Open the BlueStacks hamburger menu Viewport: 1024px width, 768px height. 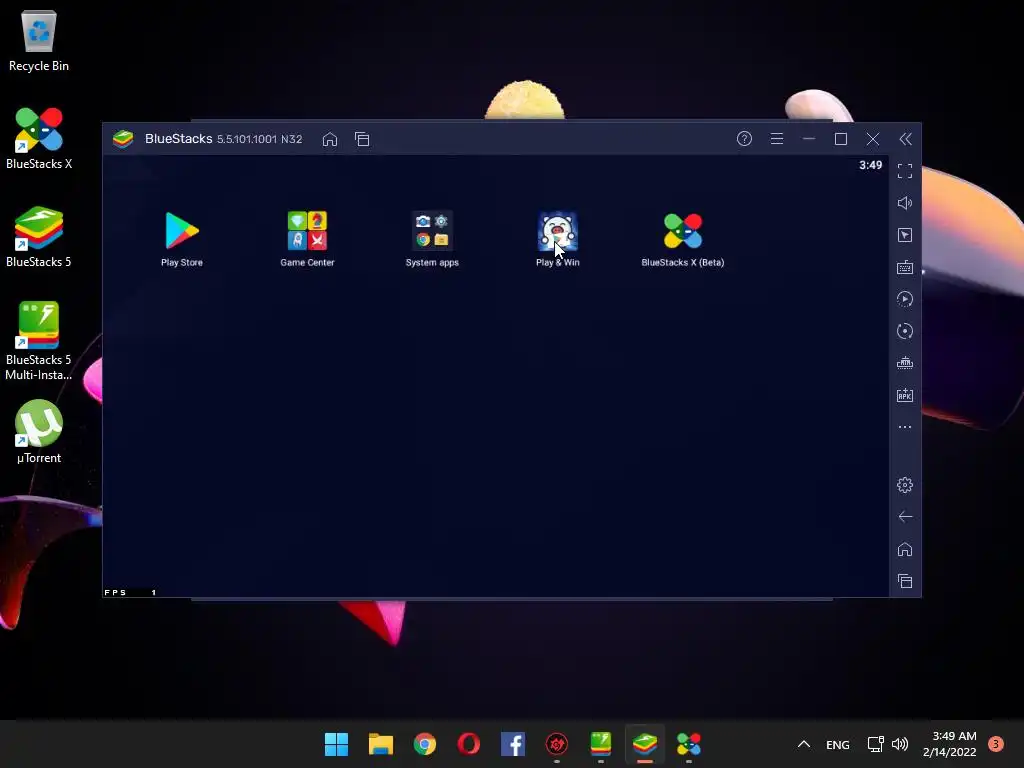tap(776, 138)
